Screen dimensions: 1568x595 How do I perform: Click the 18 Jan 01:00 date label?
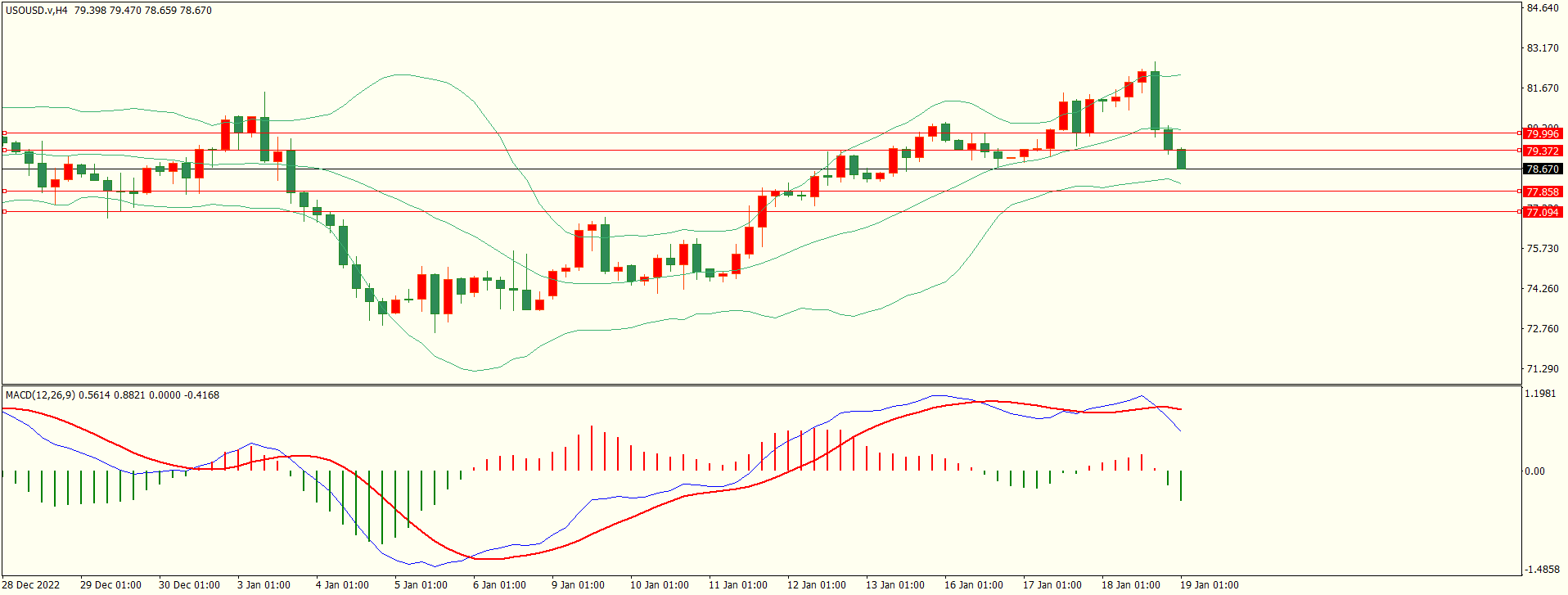click(x=1131, y=585)
